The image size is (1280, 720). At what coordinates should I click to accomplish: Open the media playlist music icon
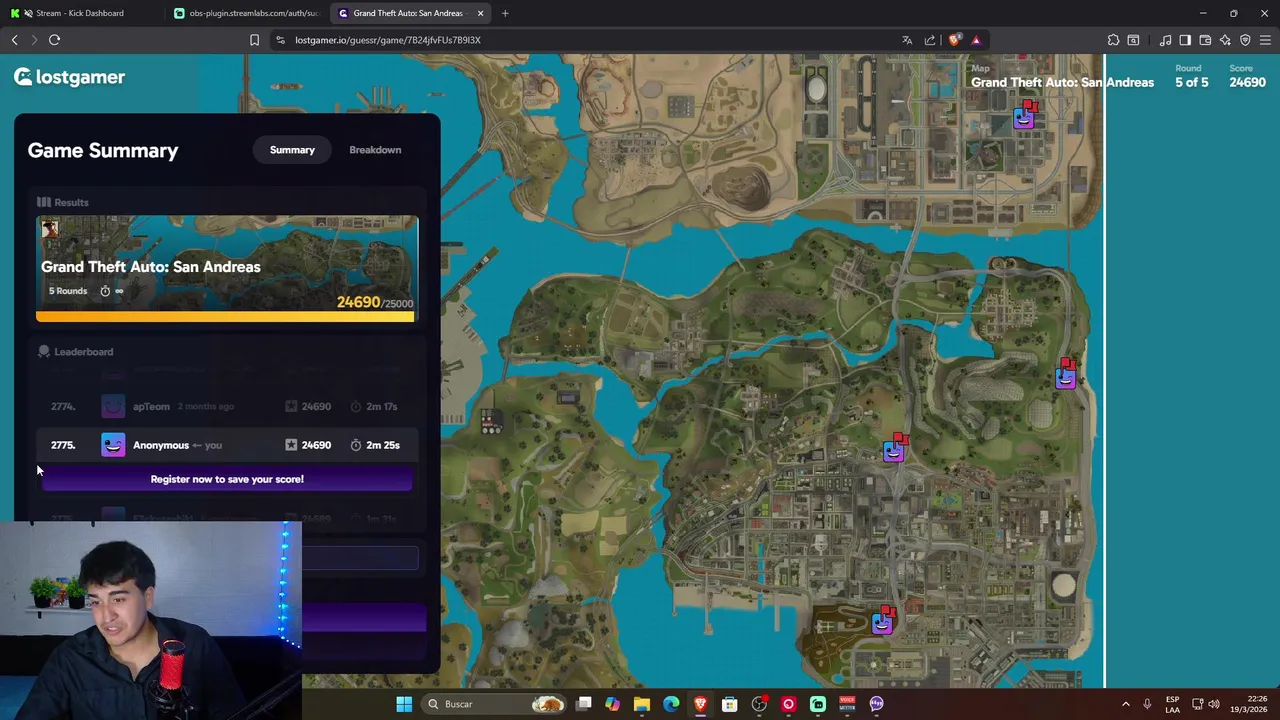1165,40
